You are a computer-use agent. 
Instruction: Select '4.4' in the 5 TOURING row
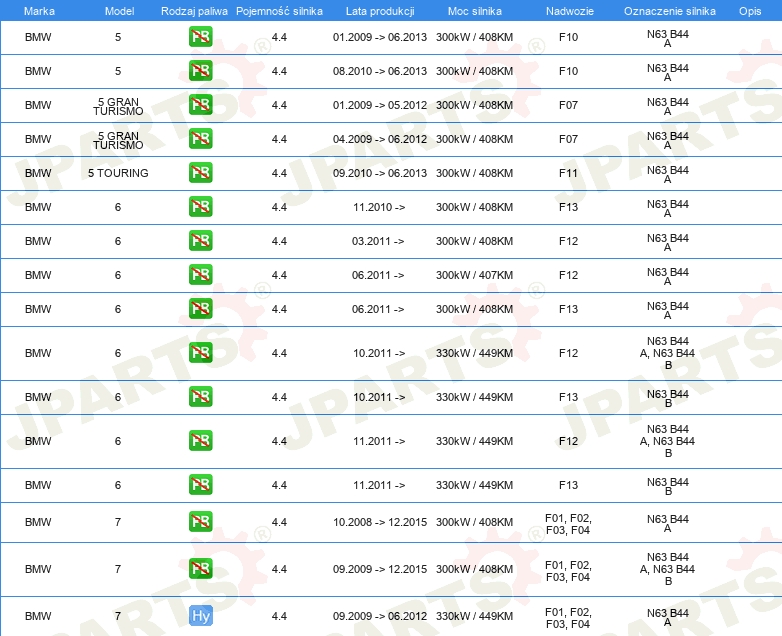click(279, 173)
